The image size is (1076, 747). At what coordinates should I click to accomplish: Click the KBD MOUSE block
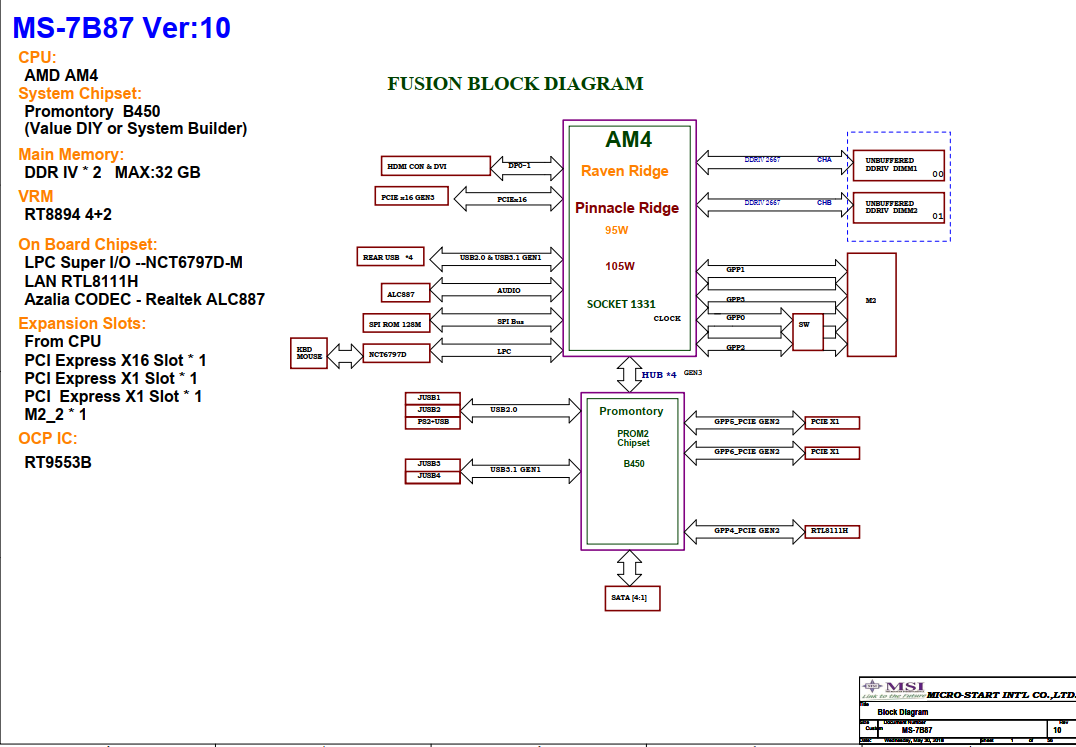click(309, 353)
